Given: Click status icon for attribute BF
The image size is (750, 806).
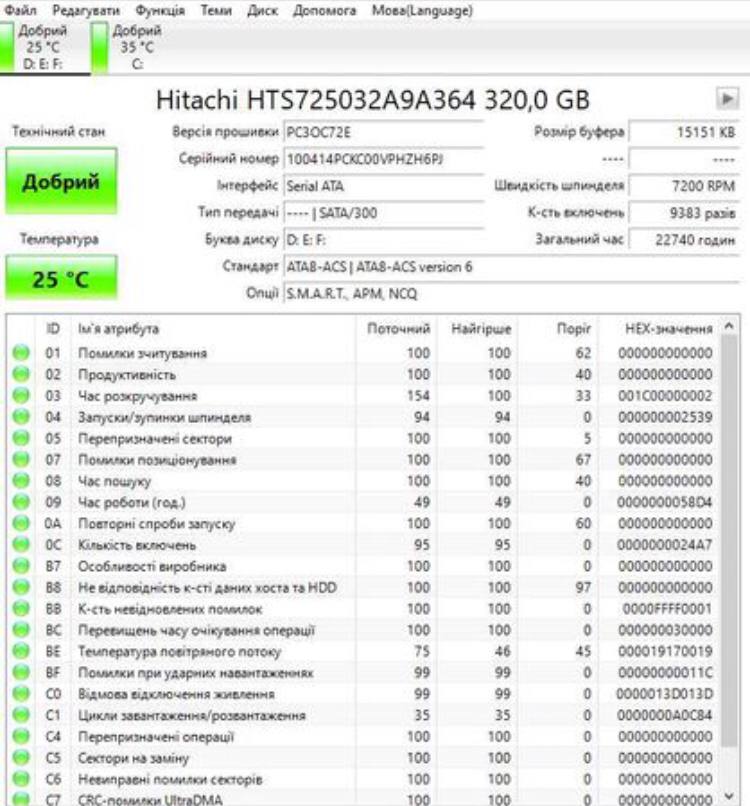Looking at the screenshot, I should coord(21,672).
